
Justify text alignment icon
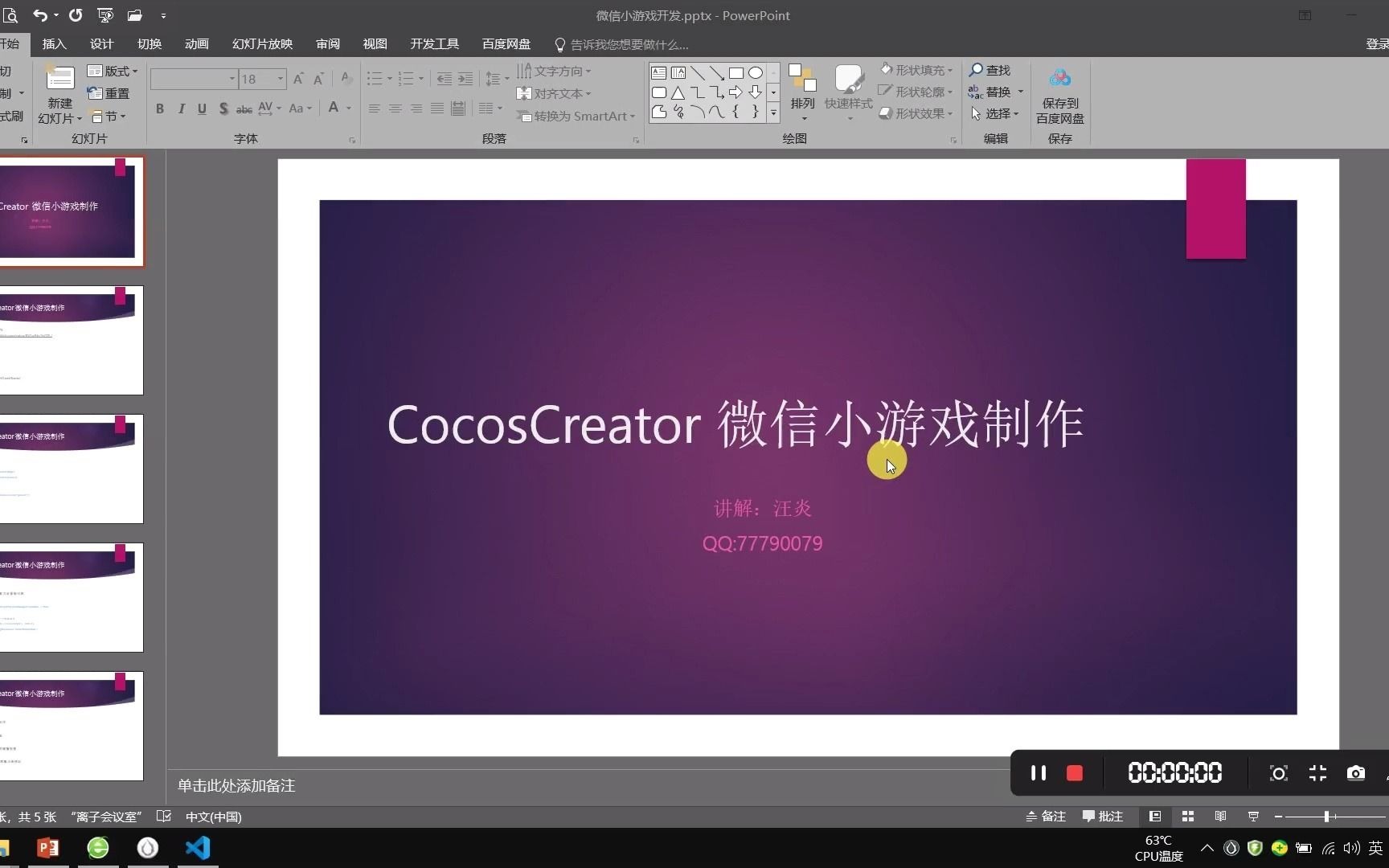pos(437,108)
